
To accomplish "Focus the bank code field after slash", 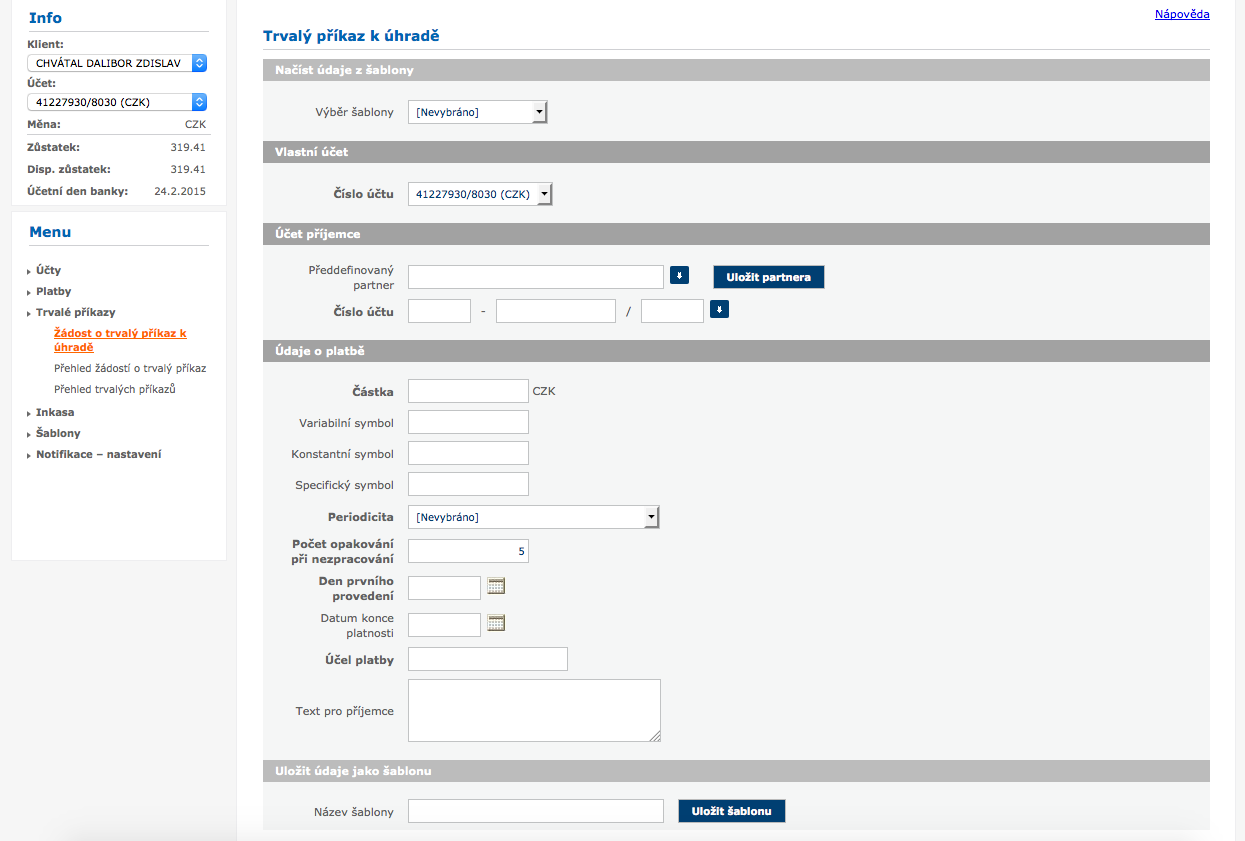I will pyautogui.click(x=672, y=311).
